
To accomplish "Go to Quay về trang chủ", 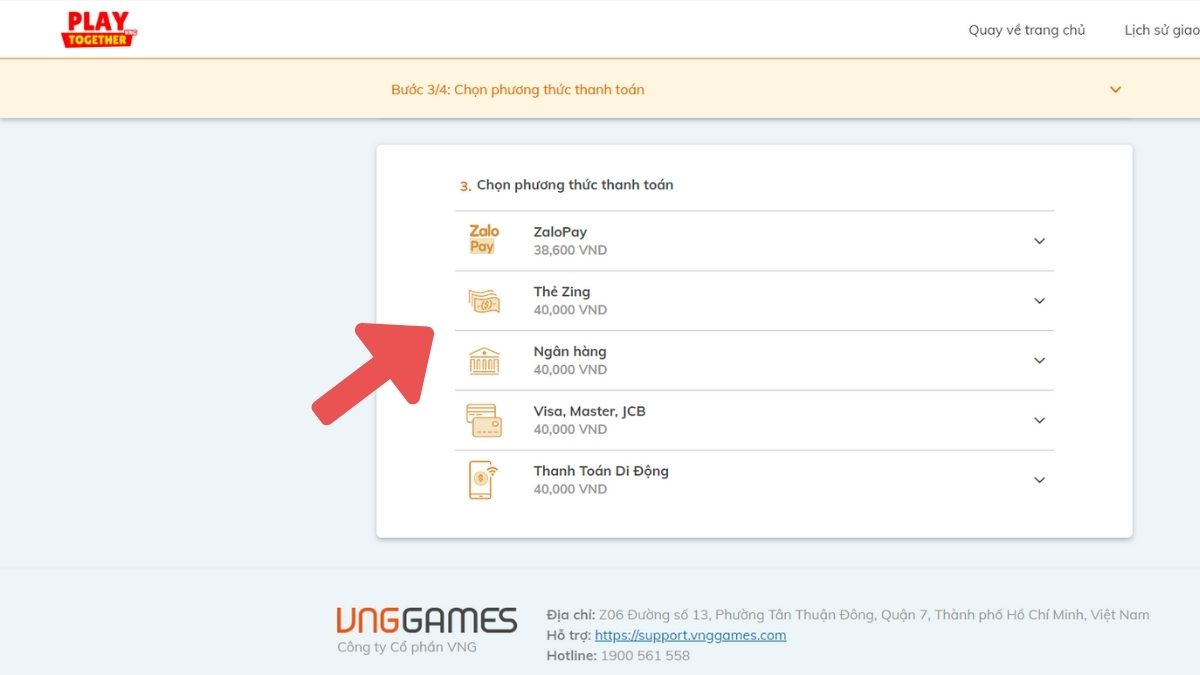I will (x=1026, y=30).
